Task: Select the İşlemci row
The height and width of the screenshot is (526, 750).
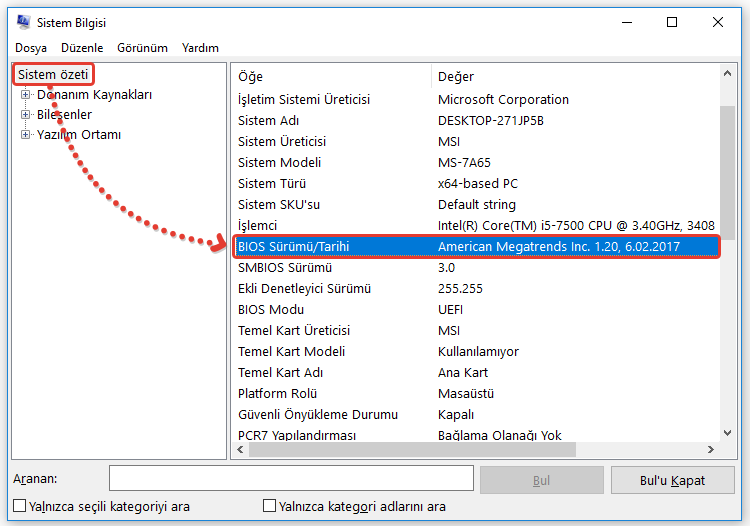Action: click(x=475, y=225)
